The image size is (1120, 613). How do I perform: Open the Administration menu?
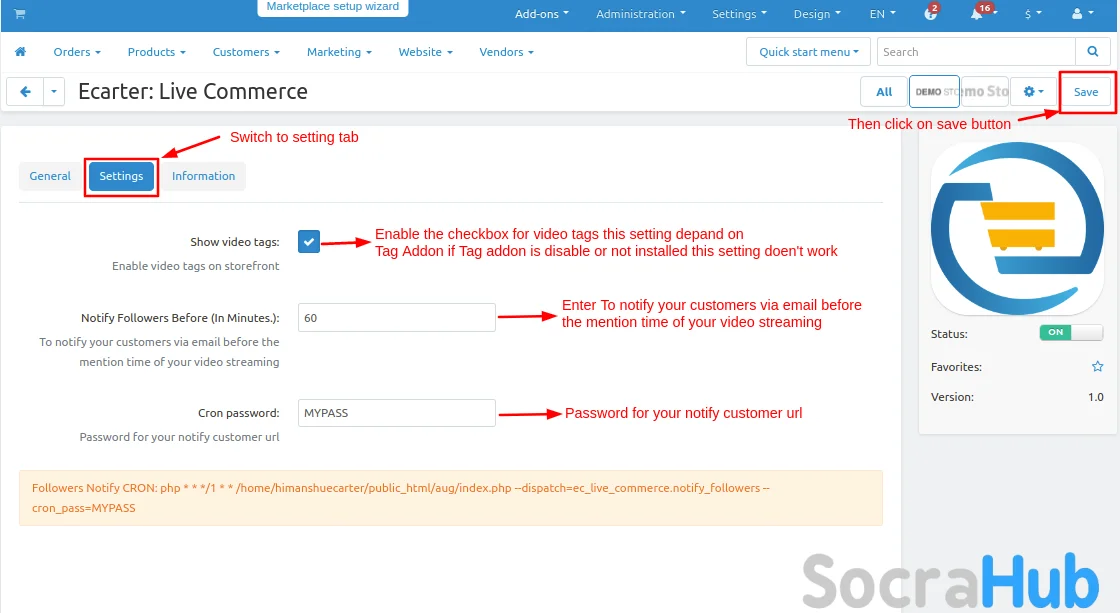641,14
